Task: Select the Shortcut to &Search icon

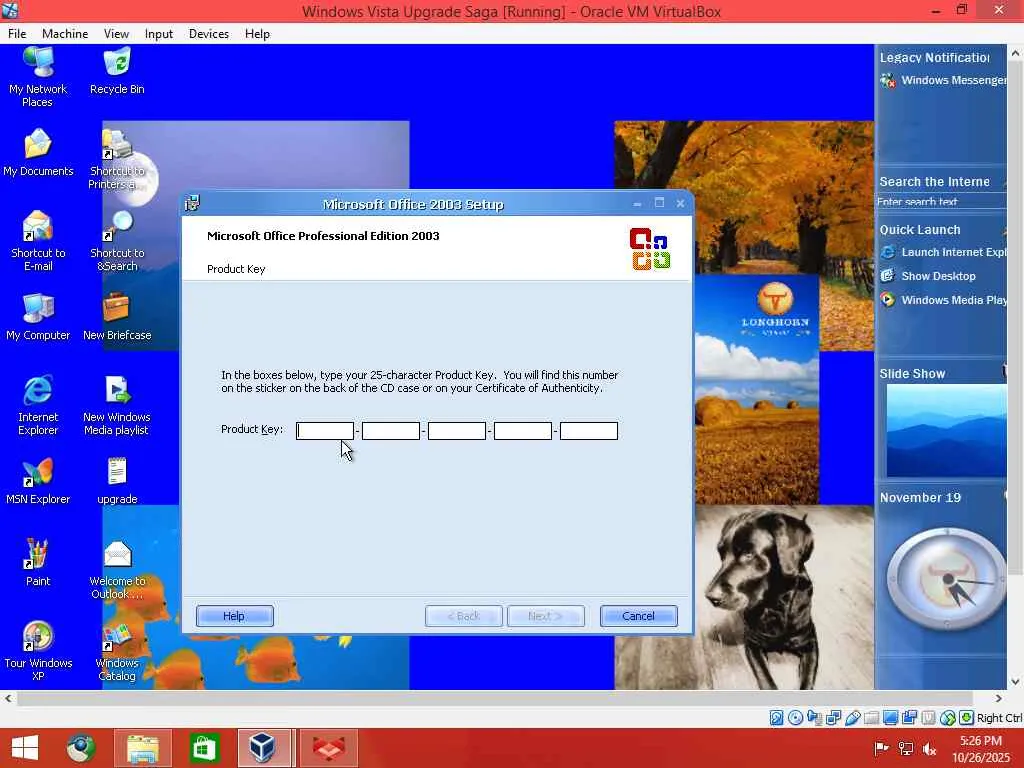Action: point(117,241)
